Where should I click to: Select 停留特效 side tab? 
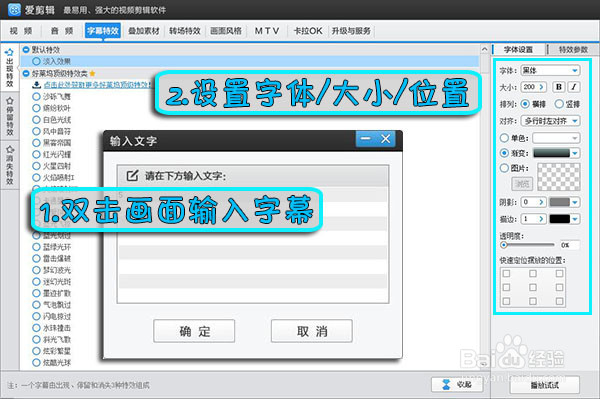click(10, 116)
